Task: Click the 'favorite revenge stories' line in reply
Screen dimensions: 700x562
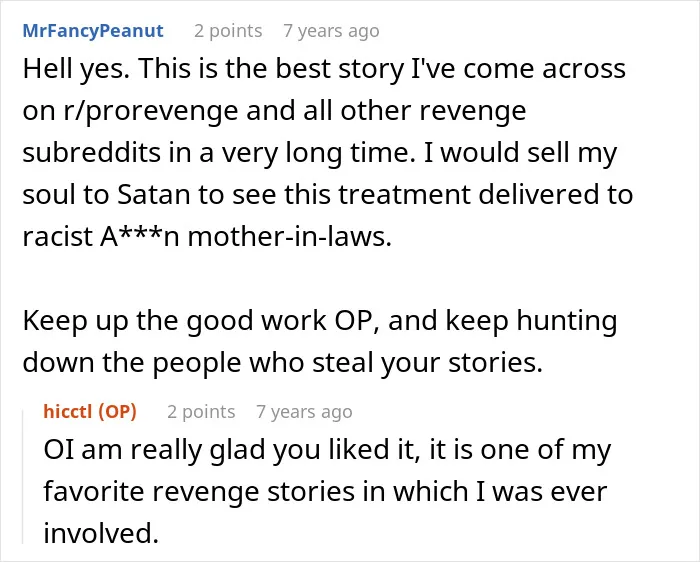Action: [x=325, y=491]
